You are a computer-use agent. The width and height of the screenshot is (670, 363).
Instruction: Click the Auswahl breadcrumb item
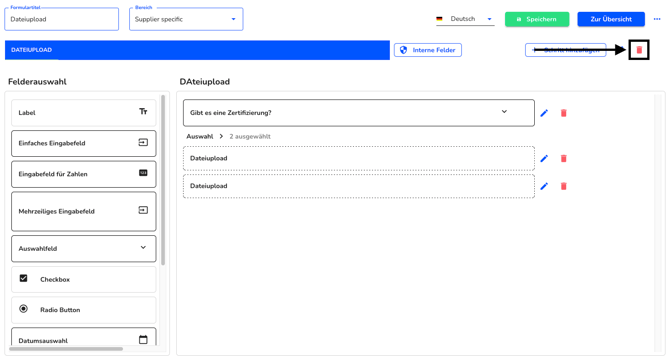point(200,137)
